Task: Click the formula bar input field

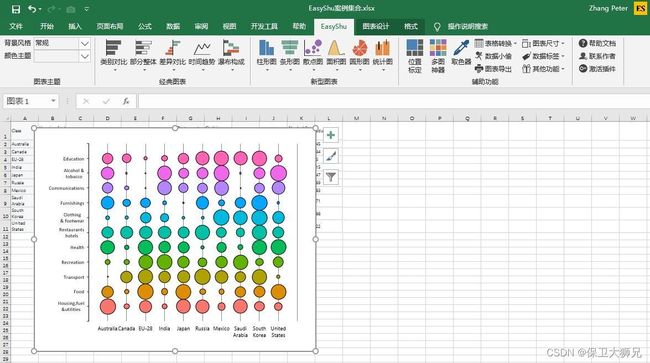Action: tap(394, 101)
